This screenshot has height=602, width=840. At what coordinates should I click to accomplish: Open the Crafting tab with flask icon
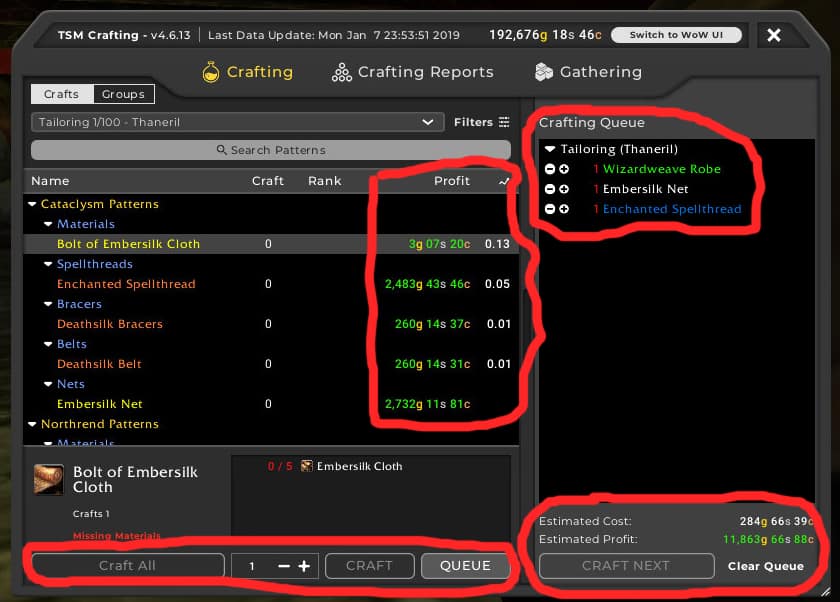248,72
